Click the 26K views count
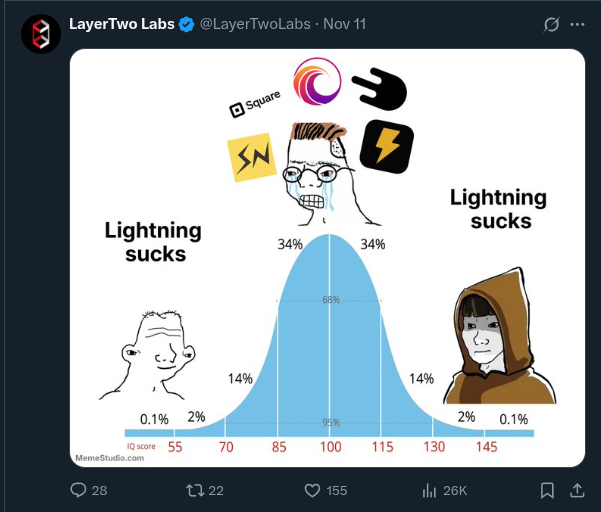 [455, 490]
